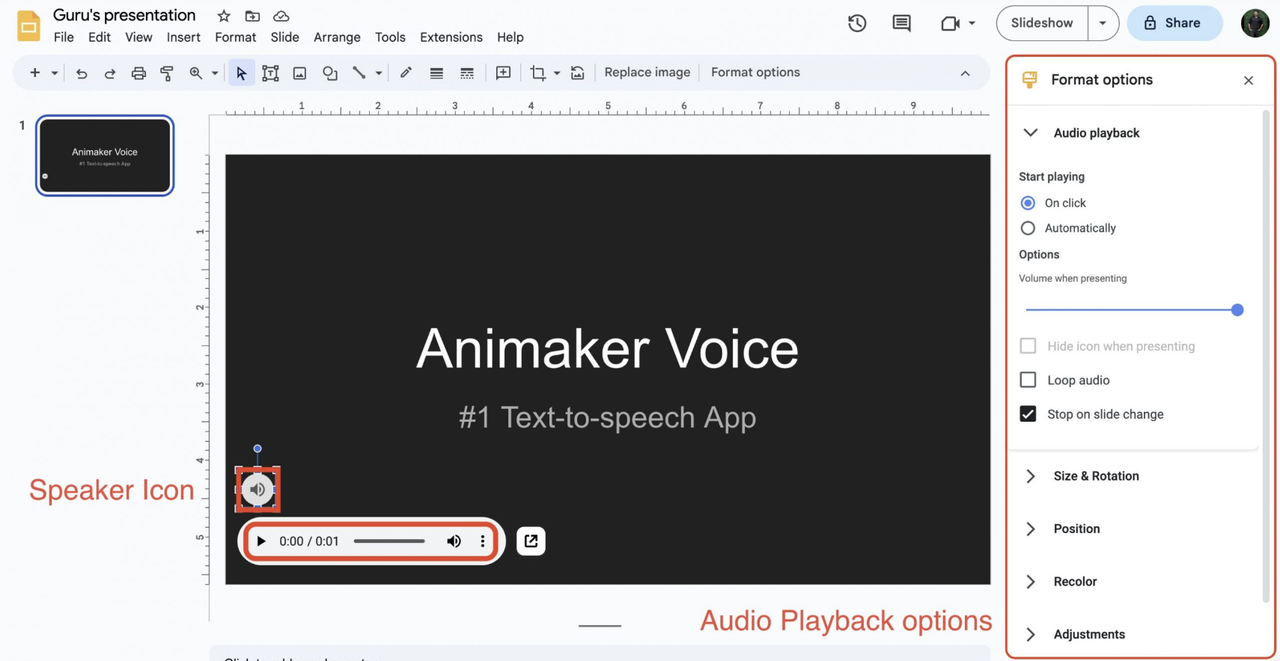The image size is (1280, 661).
Task: Click the crop image icon
Action: point(538,73)
